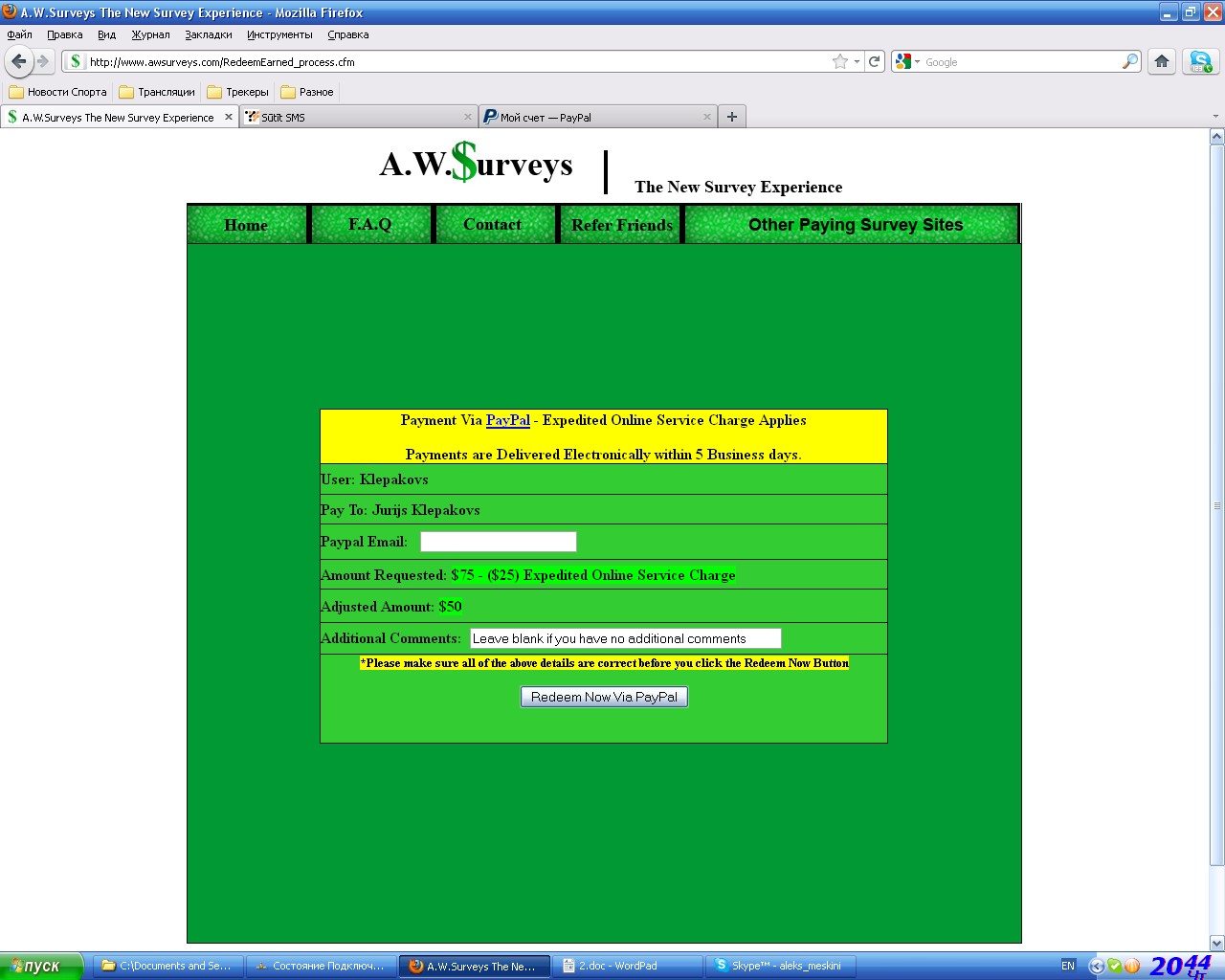This screenshot has width=1225, height=980.
Task: Close the Мой счет — PayPal tab
Action: coord(707,117)
